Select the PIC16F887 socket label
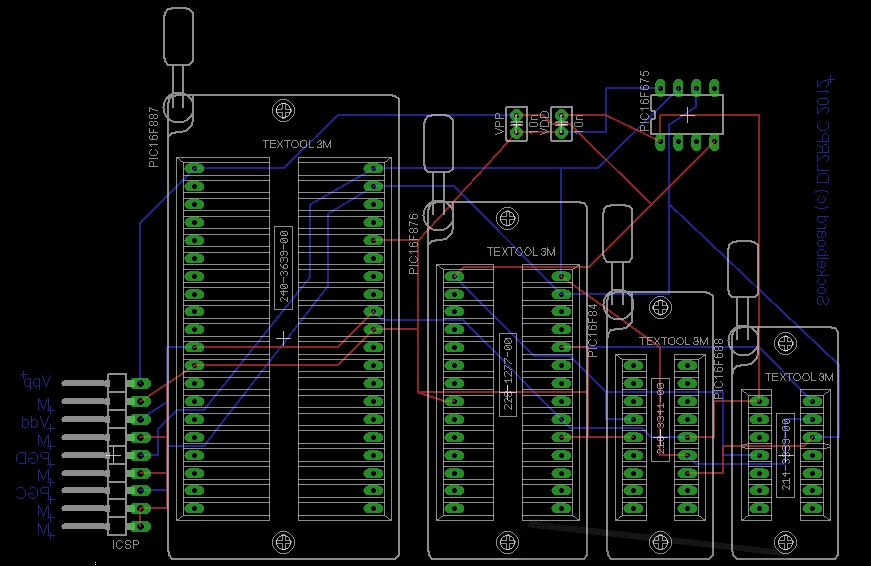 154,137
